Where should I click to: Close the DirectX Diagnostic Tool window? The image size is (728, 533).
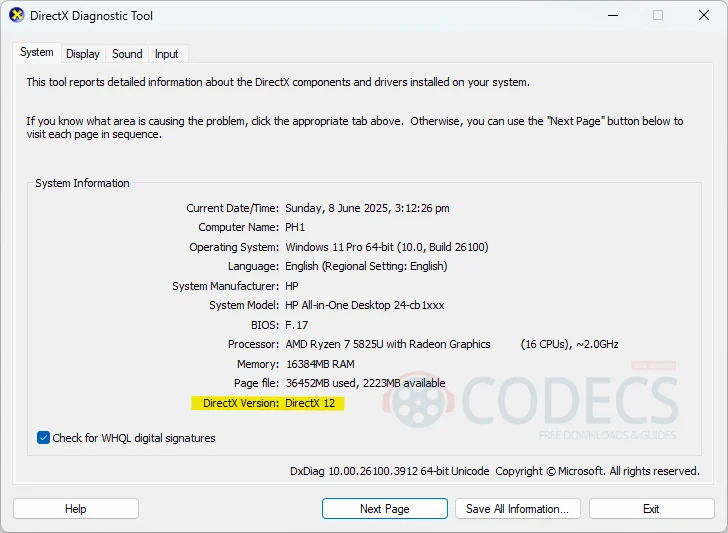(x=703, y=15)
